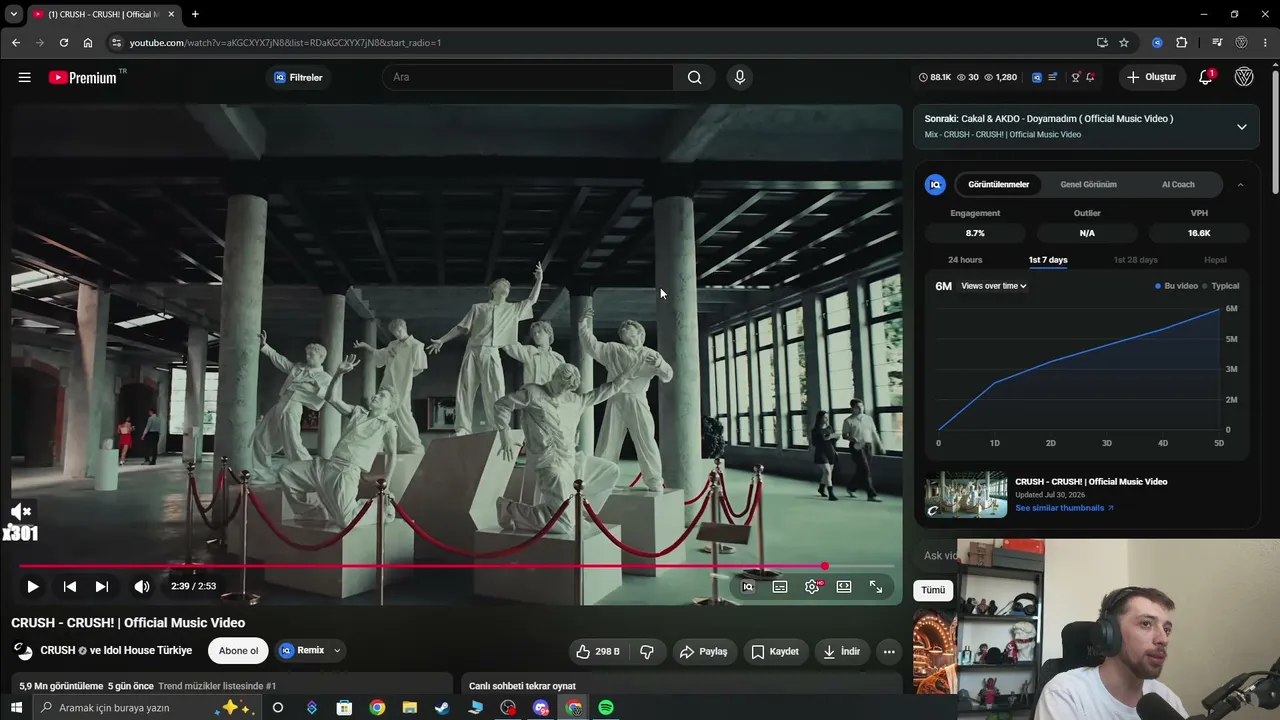Toggle subtitles on the video

pos(780,587)
